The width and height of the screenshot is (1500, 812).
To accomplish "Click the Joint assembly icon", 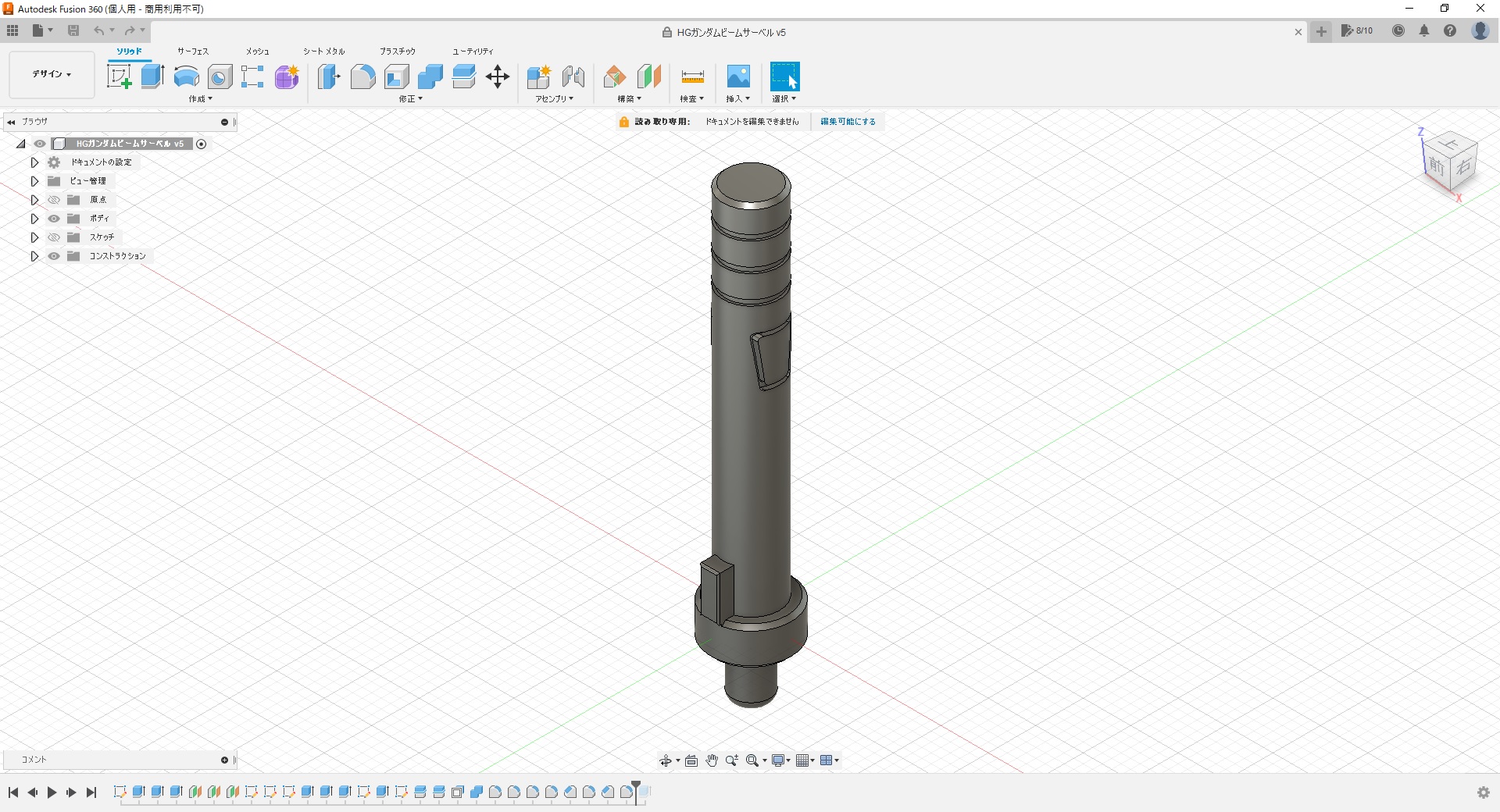I will coord(573,77).
